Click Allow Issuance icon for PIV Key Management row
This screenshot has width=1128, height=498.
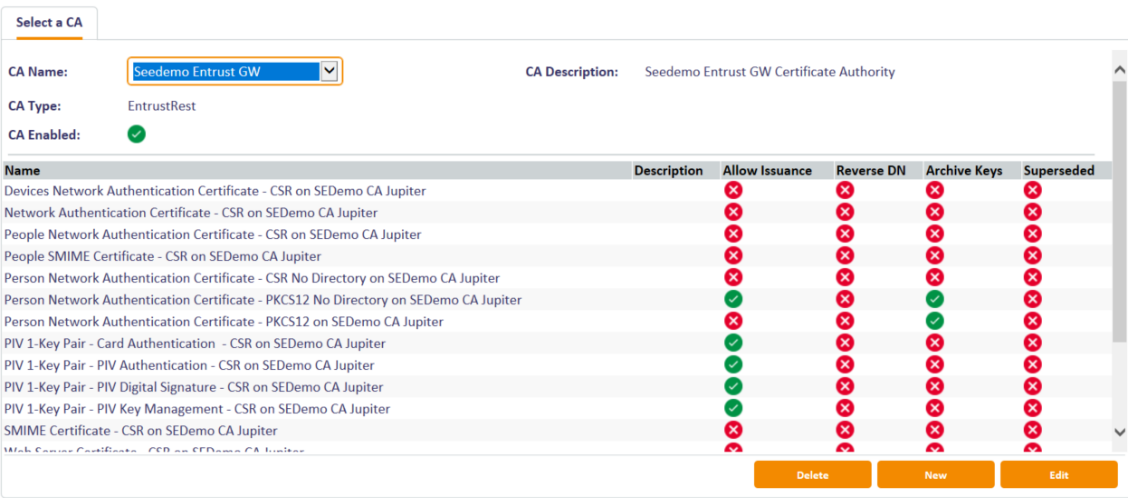click(x=733, y=408)
